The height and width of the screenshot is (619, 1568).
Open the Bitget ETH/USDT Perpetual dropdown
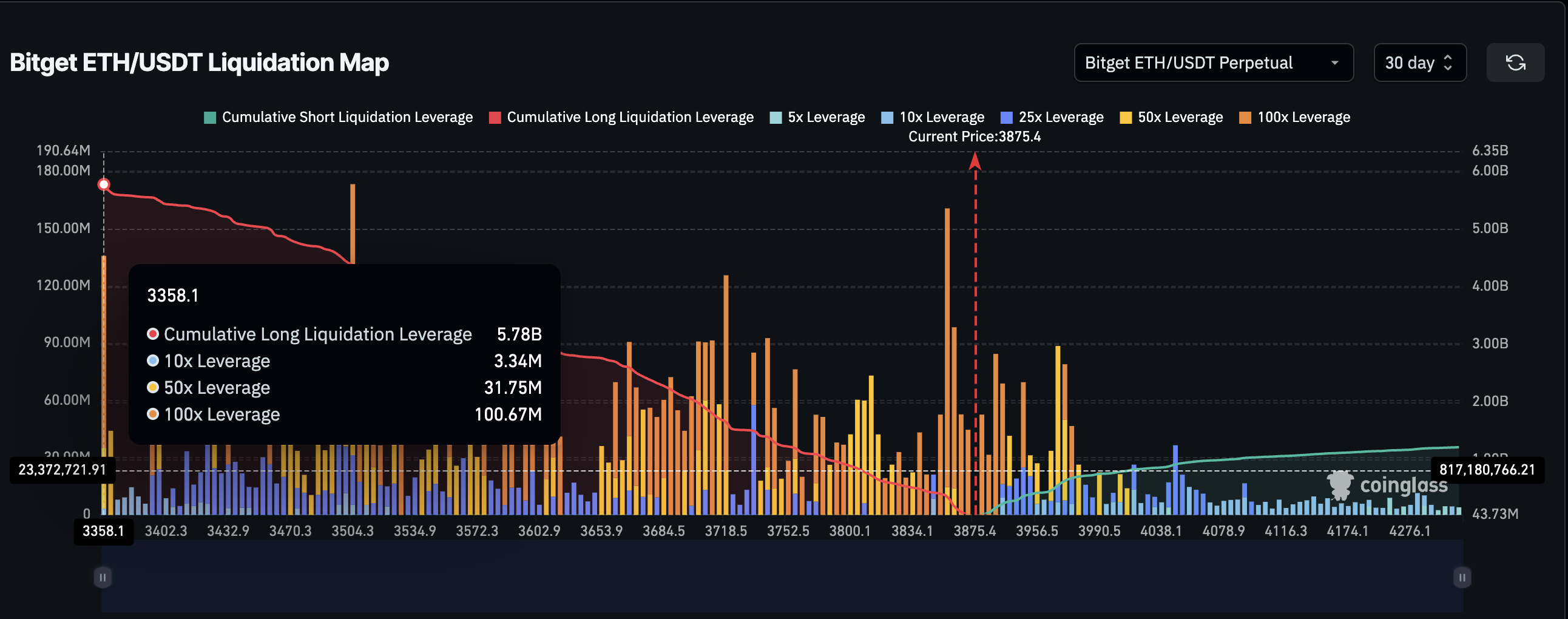[1212, 63]
